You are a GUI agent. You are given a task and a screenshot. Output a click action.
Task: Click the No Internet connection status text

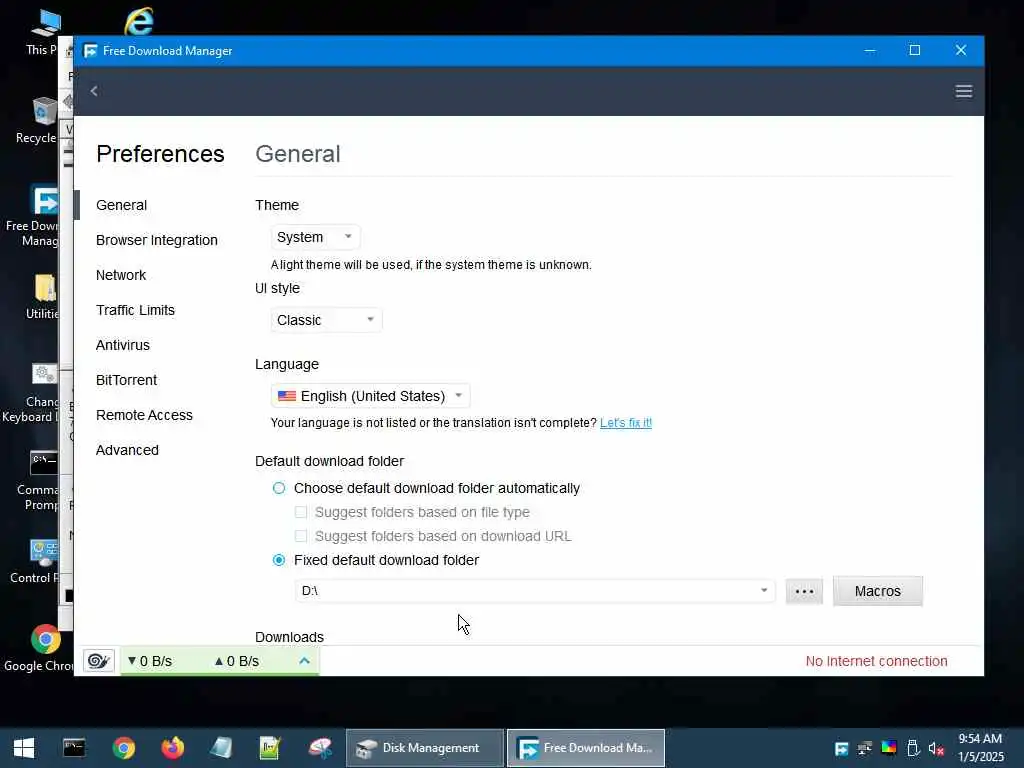[876, 661]
